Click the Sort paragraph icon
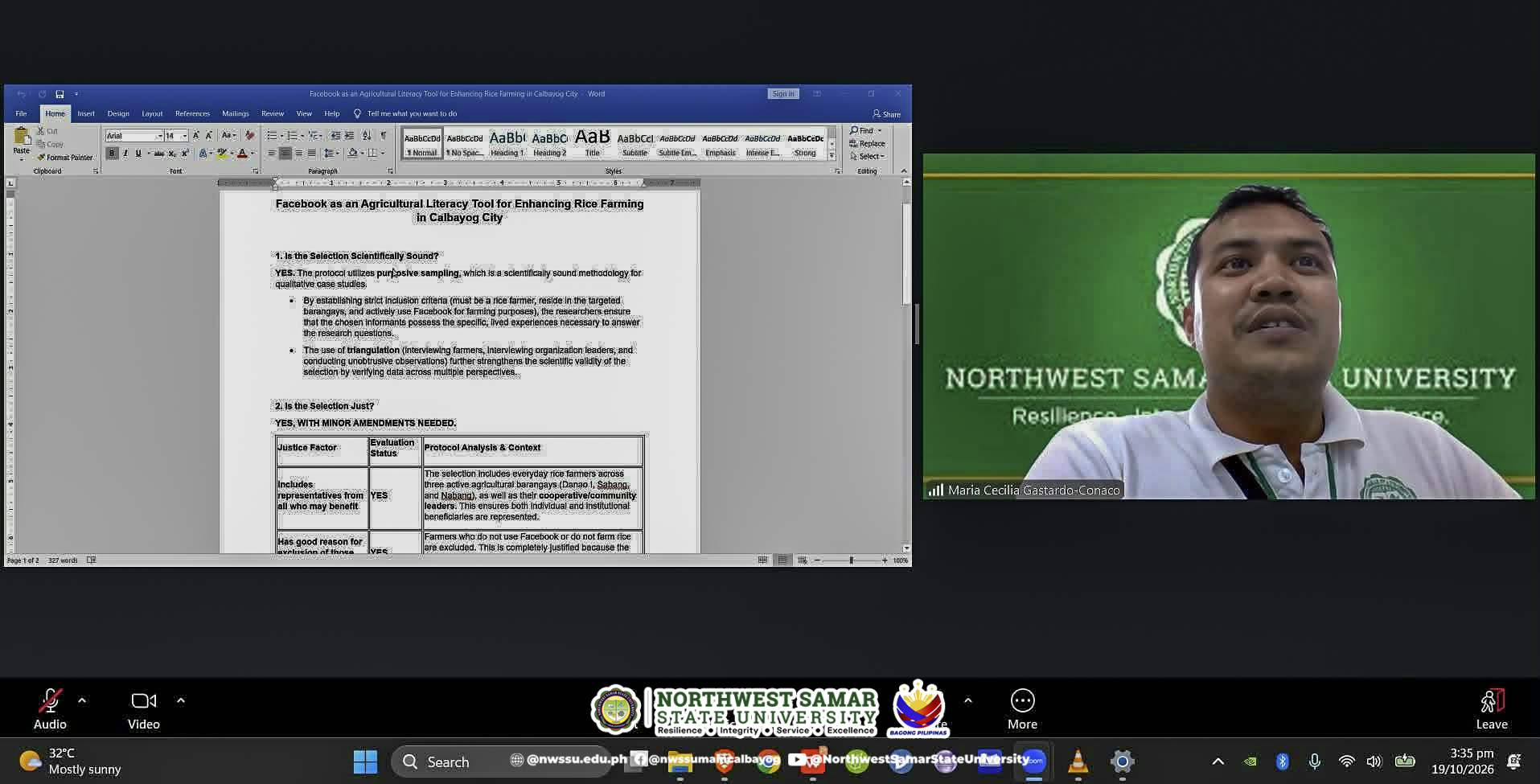The height and width of the screenshot is (784, 1540). click(367, 136)
